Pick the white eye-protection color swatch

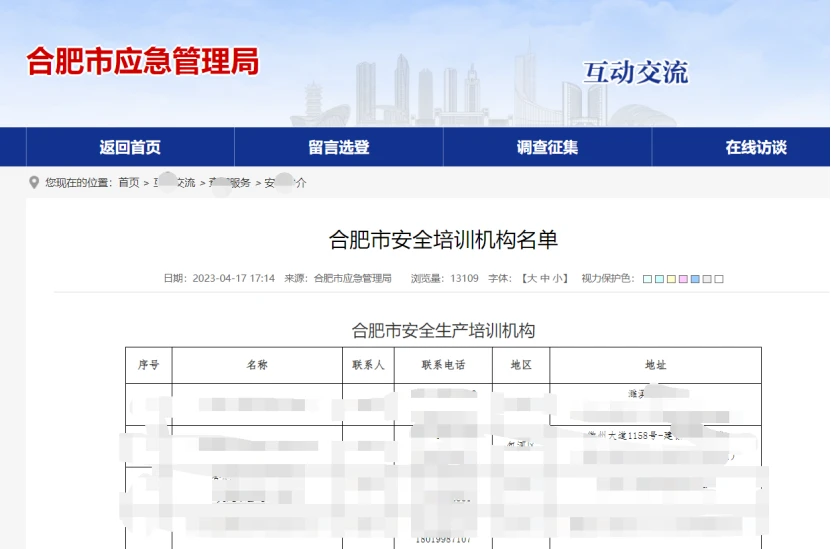point(719,279)
